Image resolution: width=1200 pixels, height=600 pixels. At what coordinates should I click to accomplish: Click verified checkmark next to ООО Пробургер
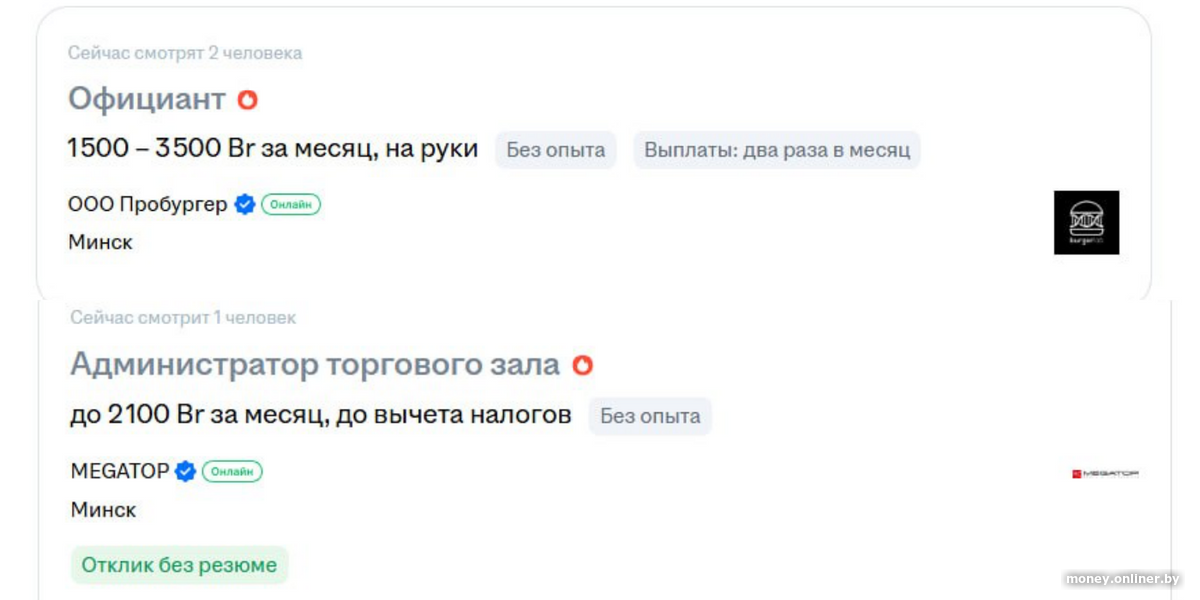point(245,205)
